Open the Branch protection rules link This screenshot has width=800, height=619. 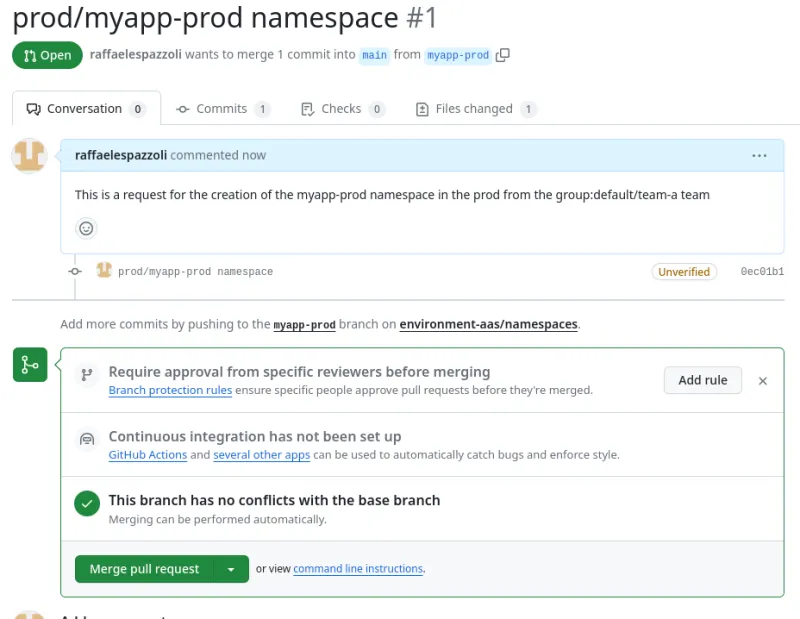tap(170, 390)
